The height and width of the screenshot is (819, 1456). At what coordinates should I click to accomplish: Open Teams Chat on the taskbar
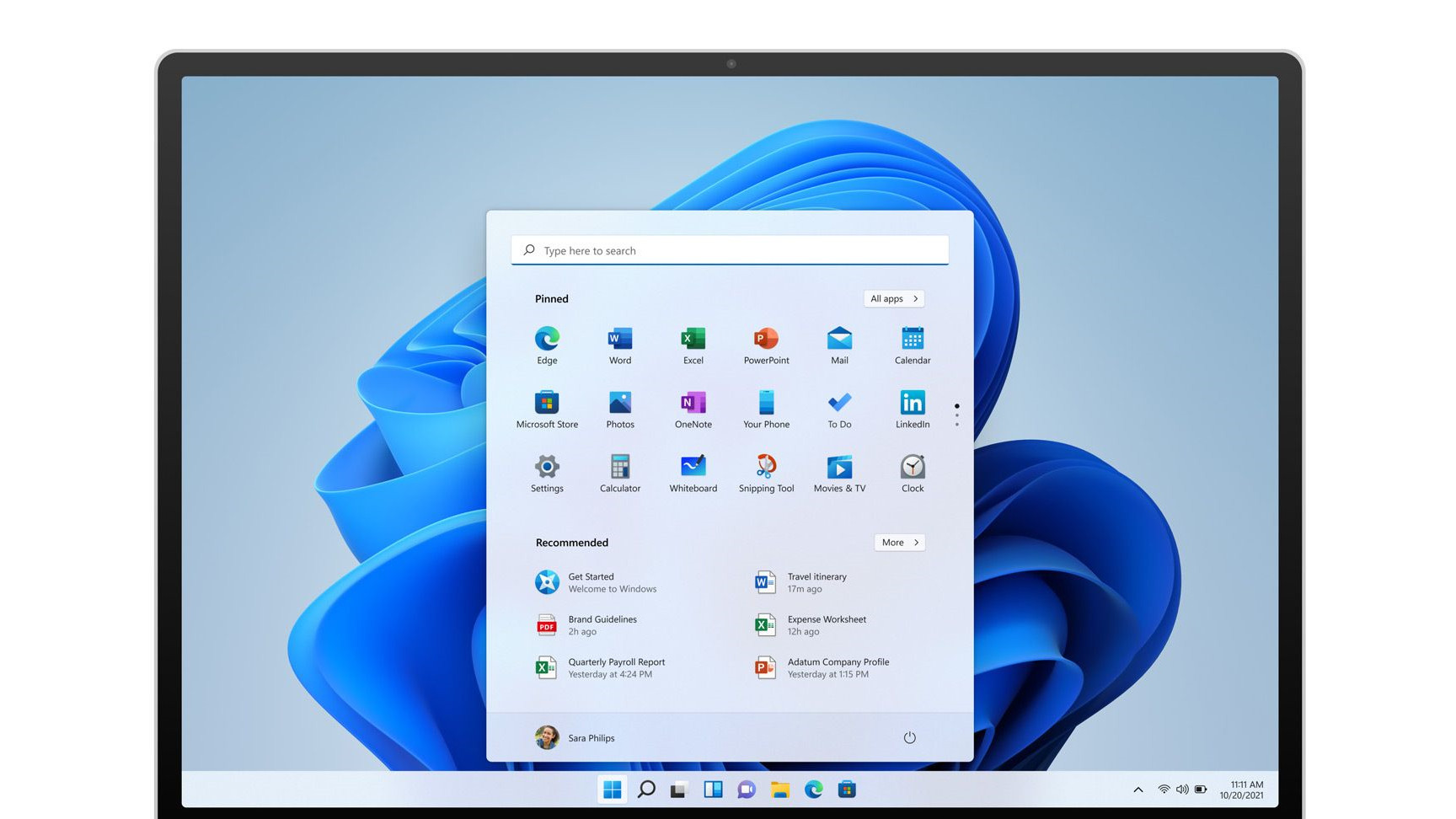(747, 790)
